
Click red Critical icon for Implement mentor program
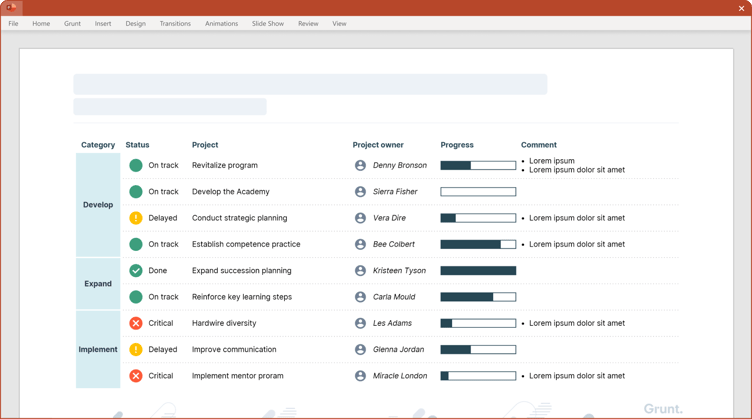tap(136, 376)
